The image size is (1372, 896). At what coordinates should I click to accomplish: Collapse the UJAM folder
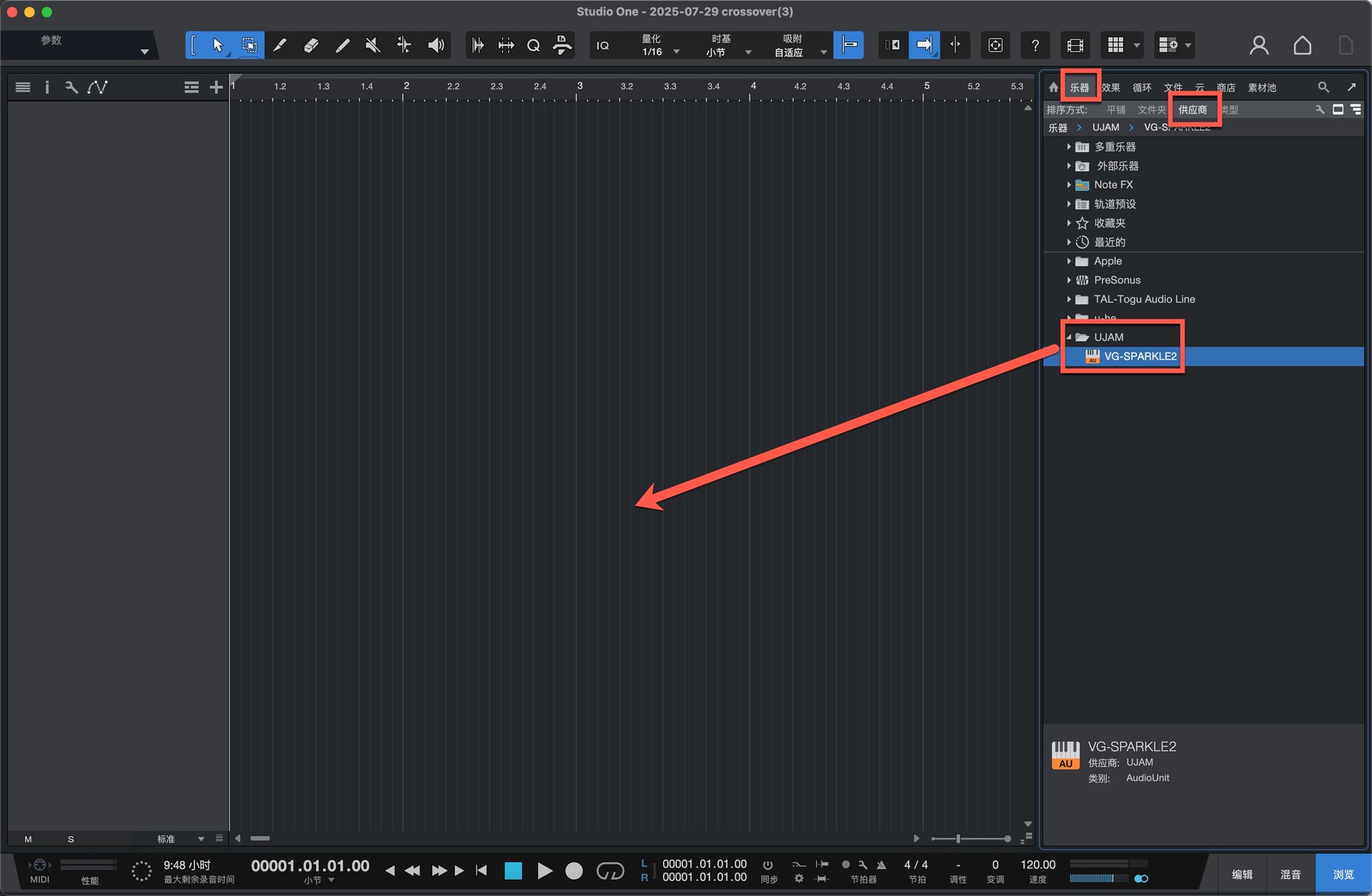pyautogui.click(x=1069, y=337)
